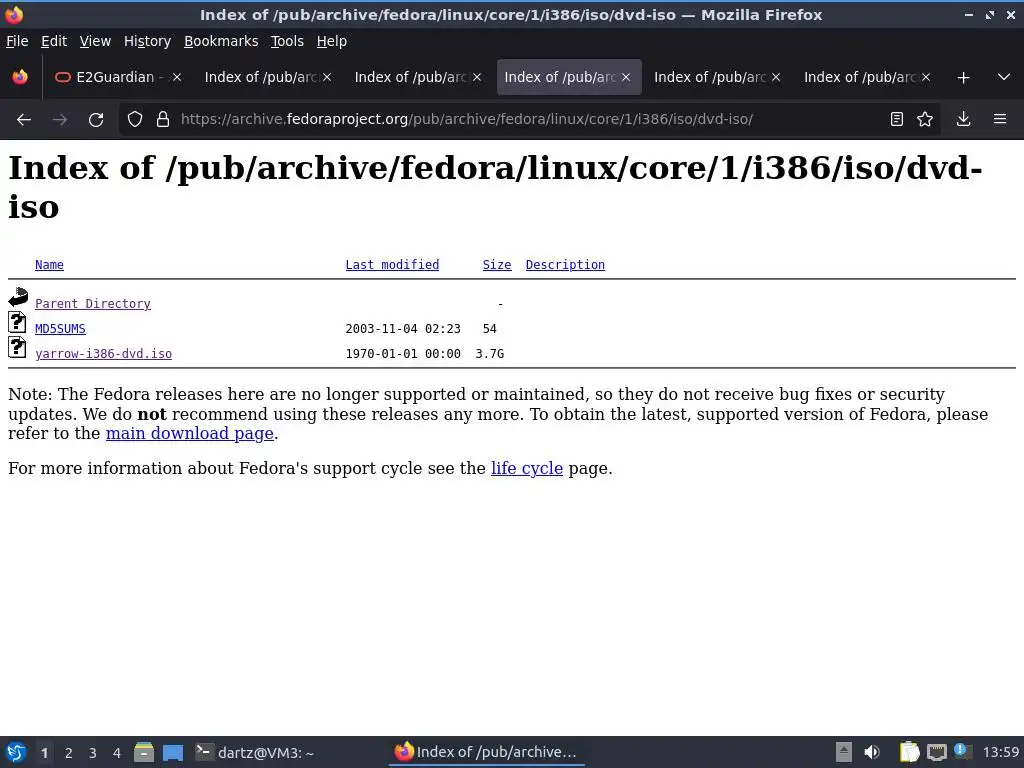Open the removable media eject tray icon
The image size is (1024, 768).
(x=844, y=752)
